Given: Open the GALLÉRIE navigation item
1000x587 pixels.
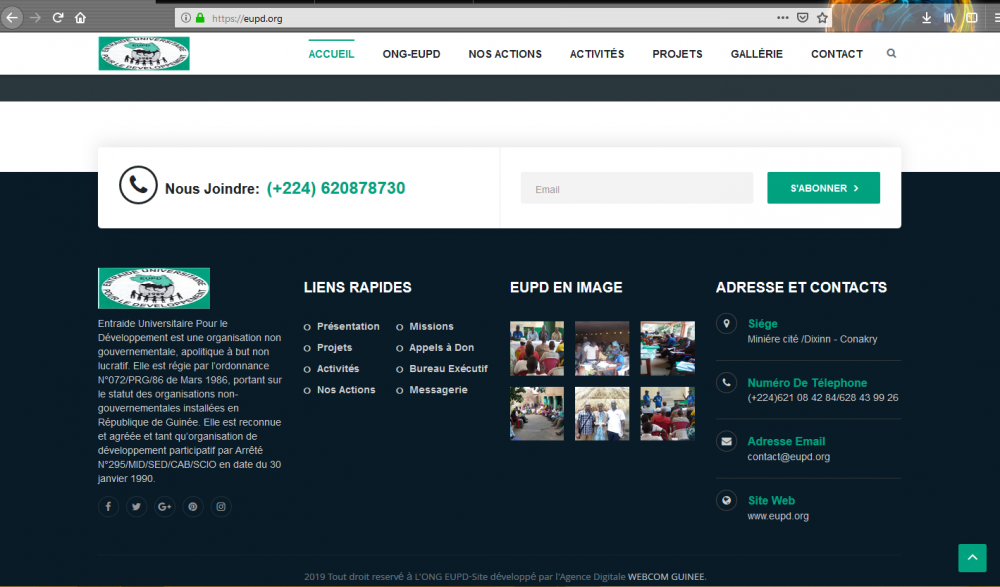Looking at the screenshot, I should [756, 54].
